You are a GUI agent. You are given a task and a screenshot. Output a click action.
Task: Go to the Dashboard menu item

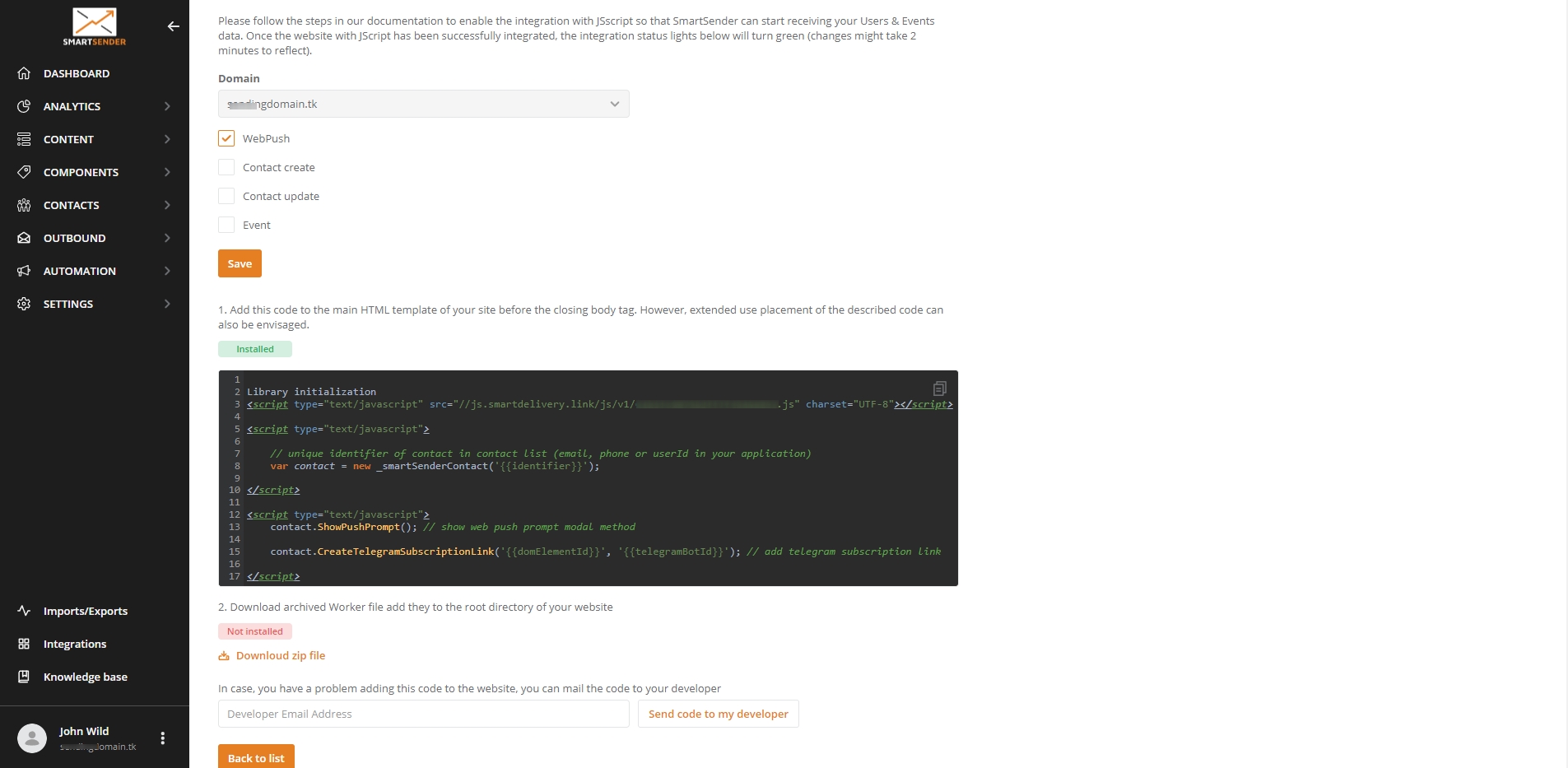[77, 73]
